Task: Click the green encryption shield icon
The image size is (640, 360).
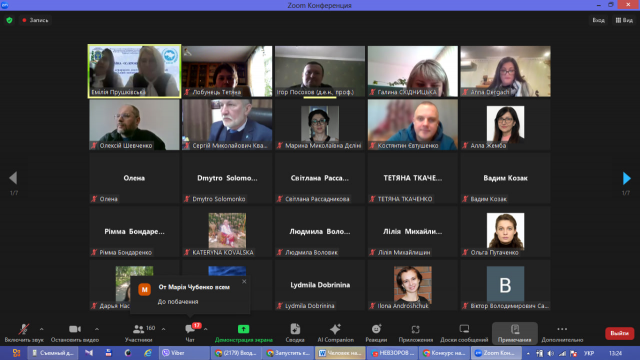Action: [9, 20]
